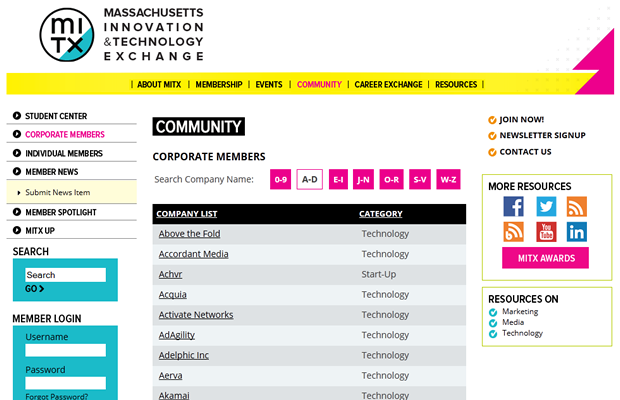Go to Student Center in sidebar
Image resolution: width=620 pixels, height=400 pixels.
[56, 116]
